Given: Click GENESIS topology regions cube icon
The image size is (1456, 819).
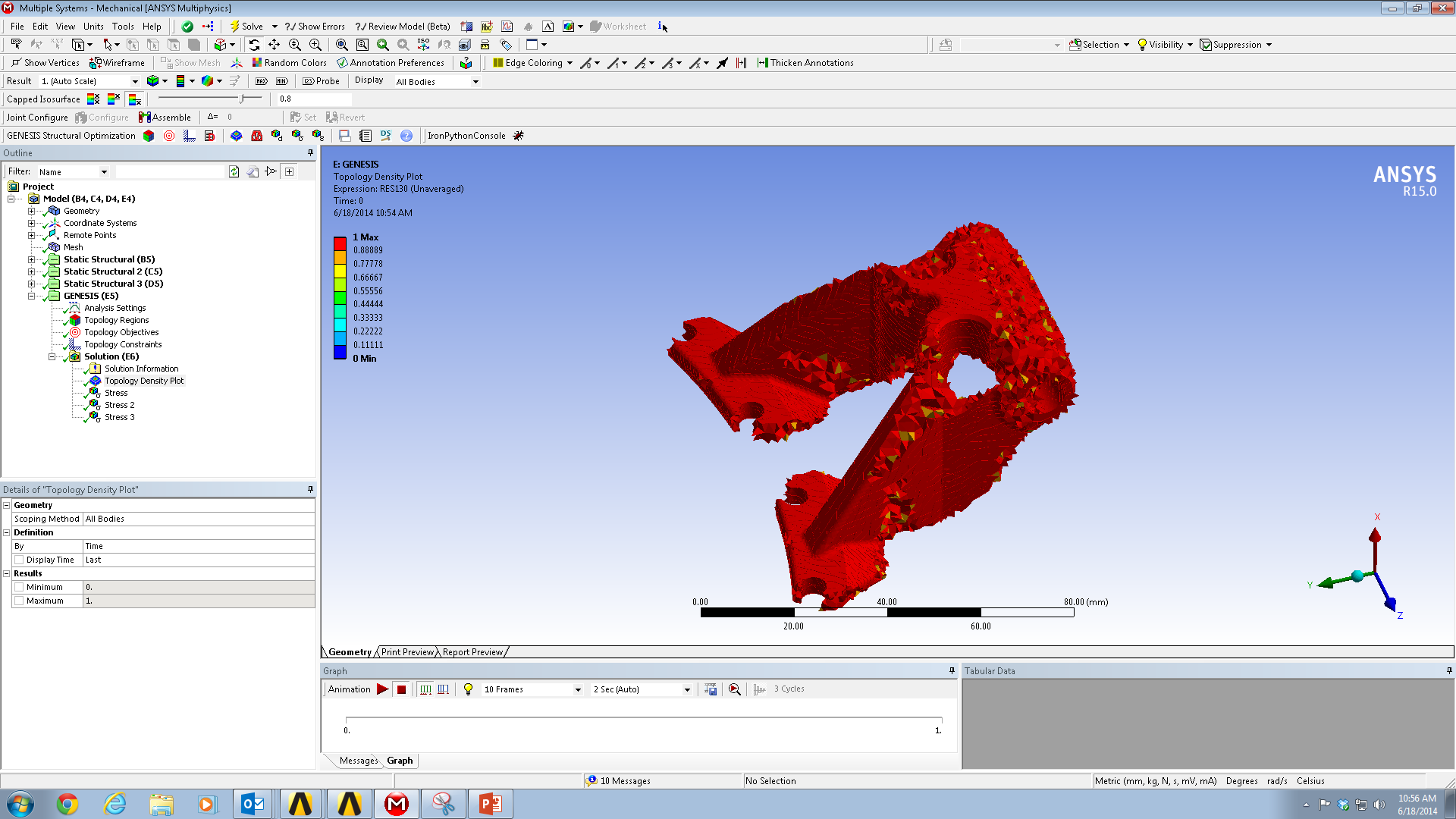Looking at the screenshot, I should coord(149,136).
